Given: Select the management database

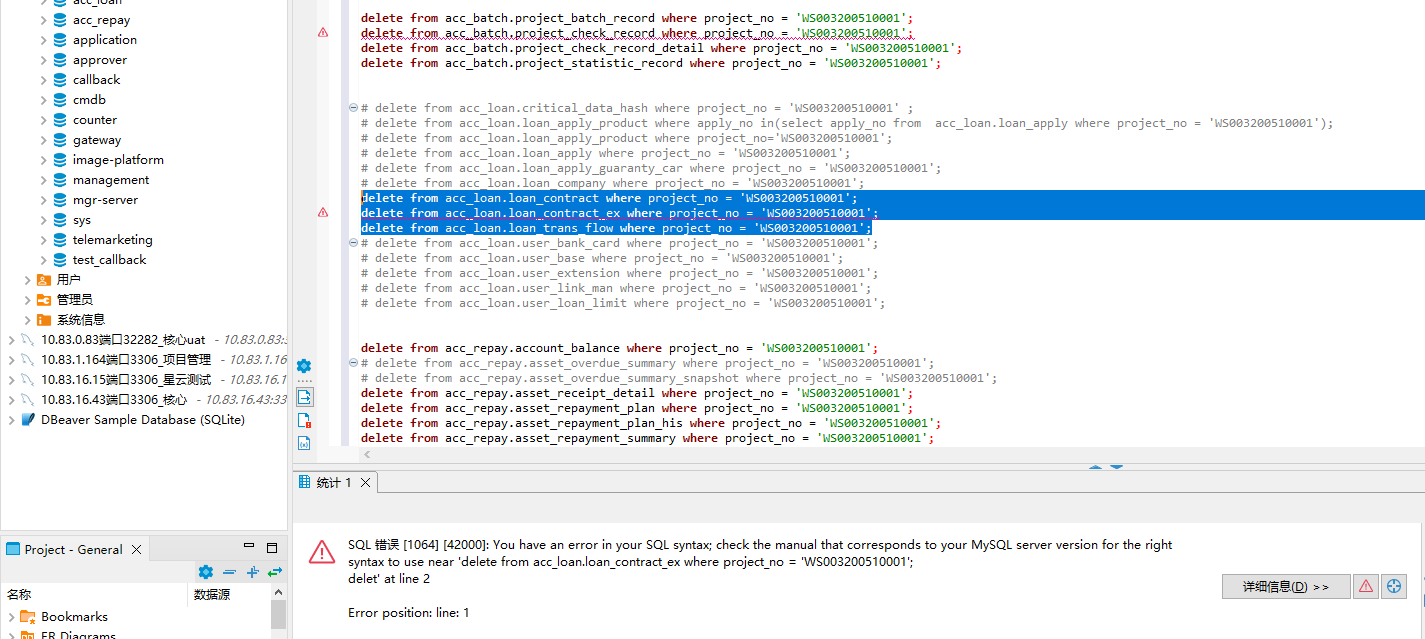Looking at the screenshot, I should (111, 180).
